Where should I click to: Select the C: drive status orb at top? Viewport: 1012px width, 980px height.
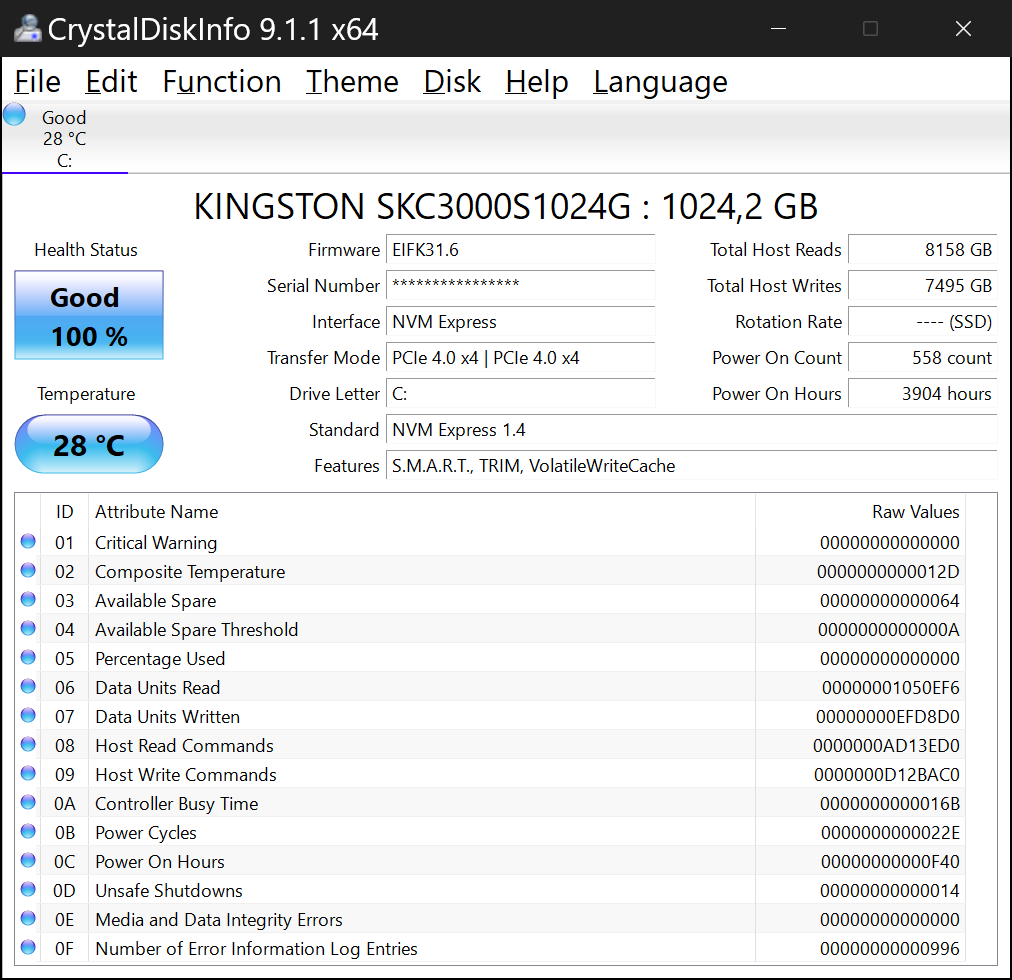point(14,114)
